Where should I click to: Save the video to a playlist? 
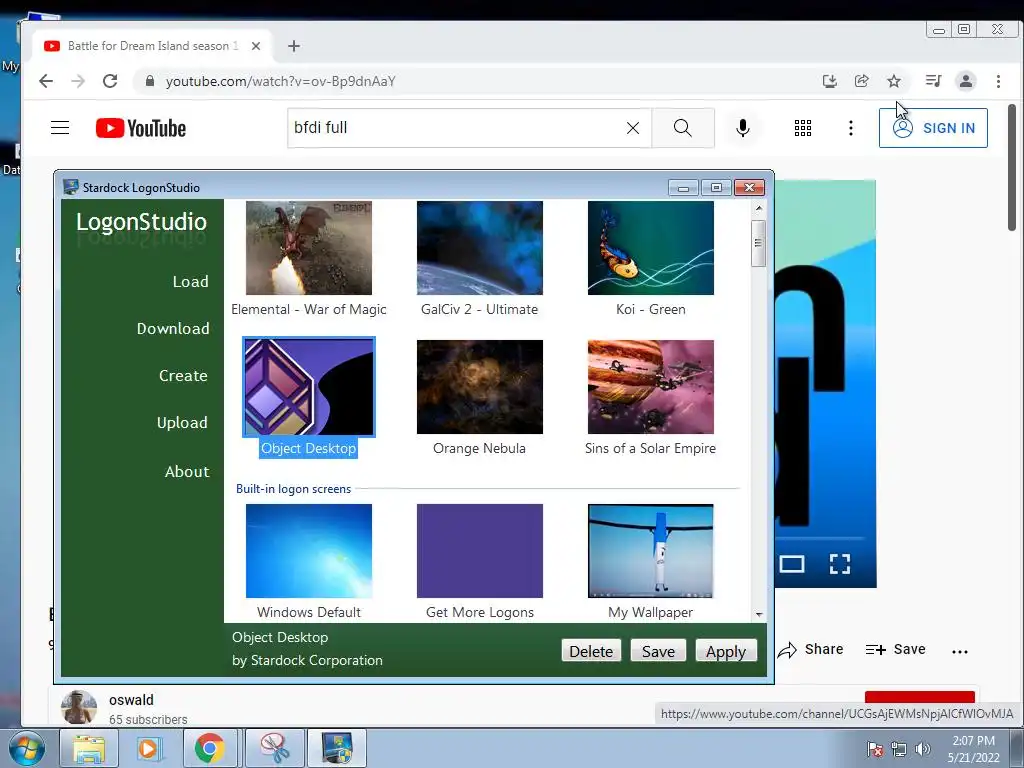point(895,650)
